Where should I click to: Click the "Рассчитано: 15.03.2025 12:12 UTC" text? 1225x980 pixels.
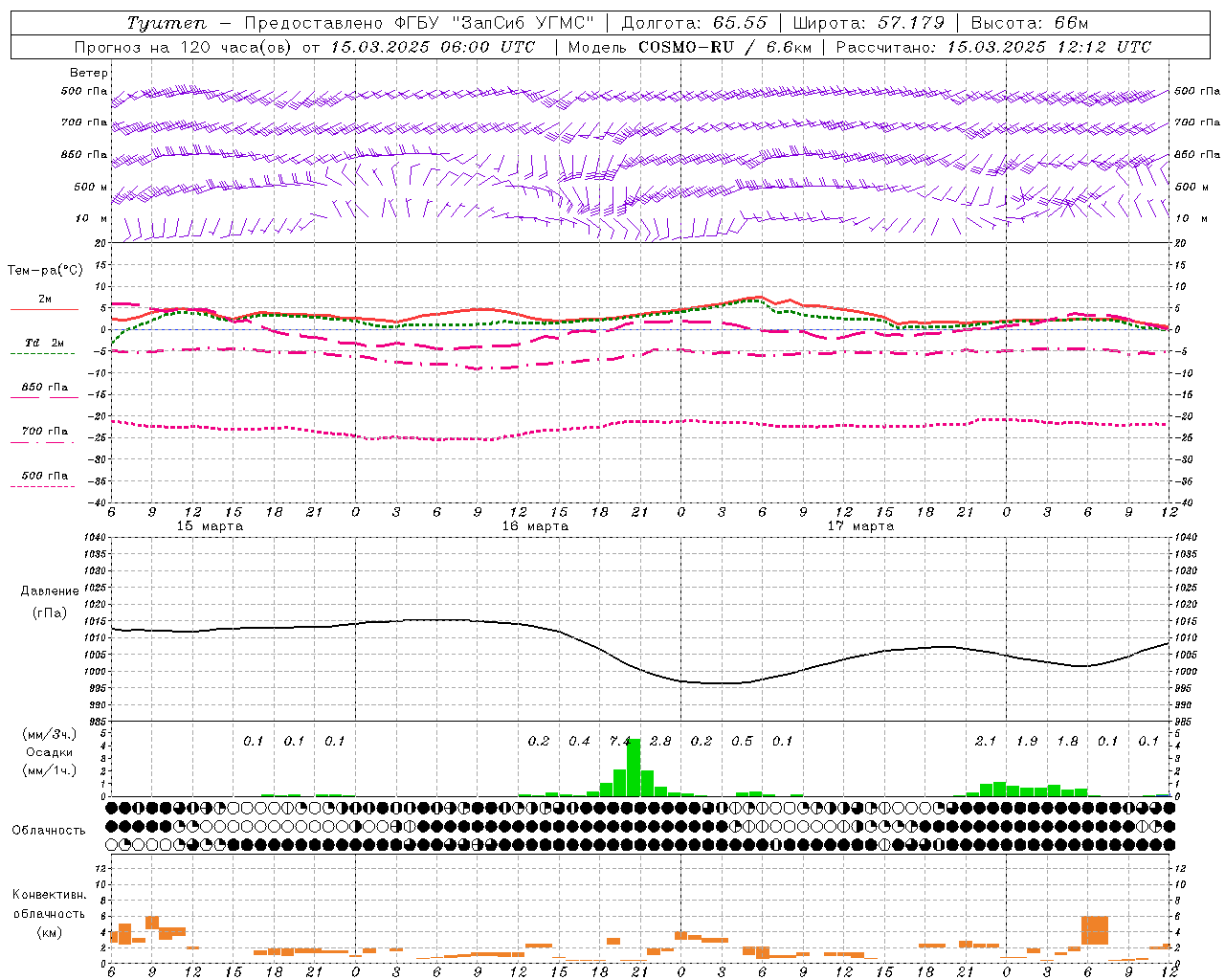pyautogui.click(x=993, y=47)
